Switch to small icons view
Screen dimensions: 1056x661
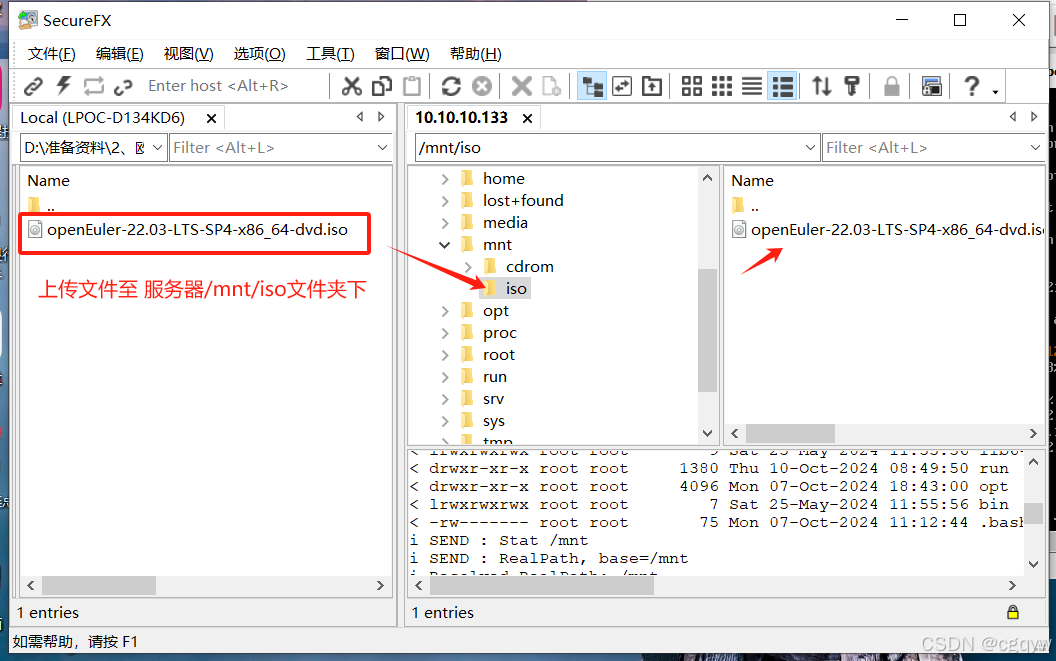[x=722, y=86]
